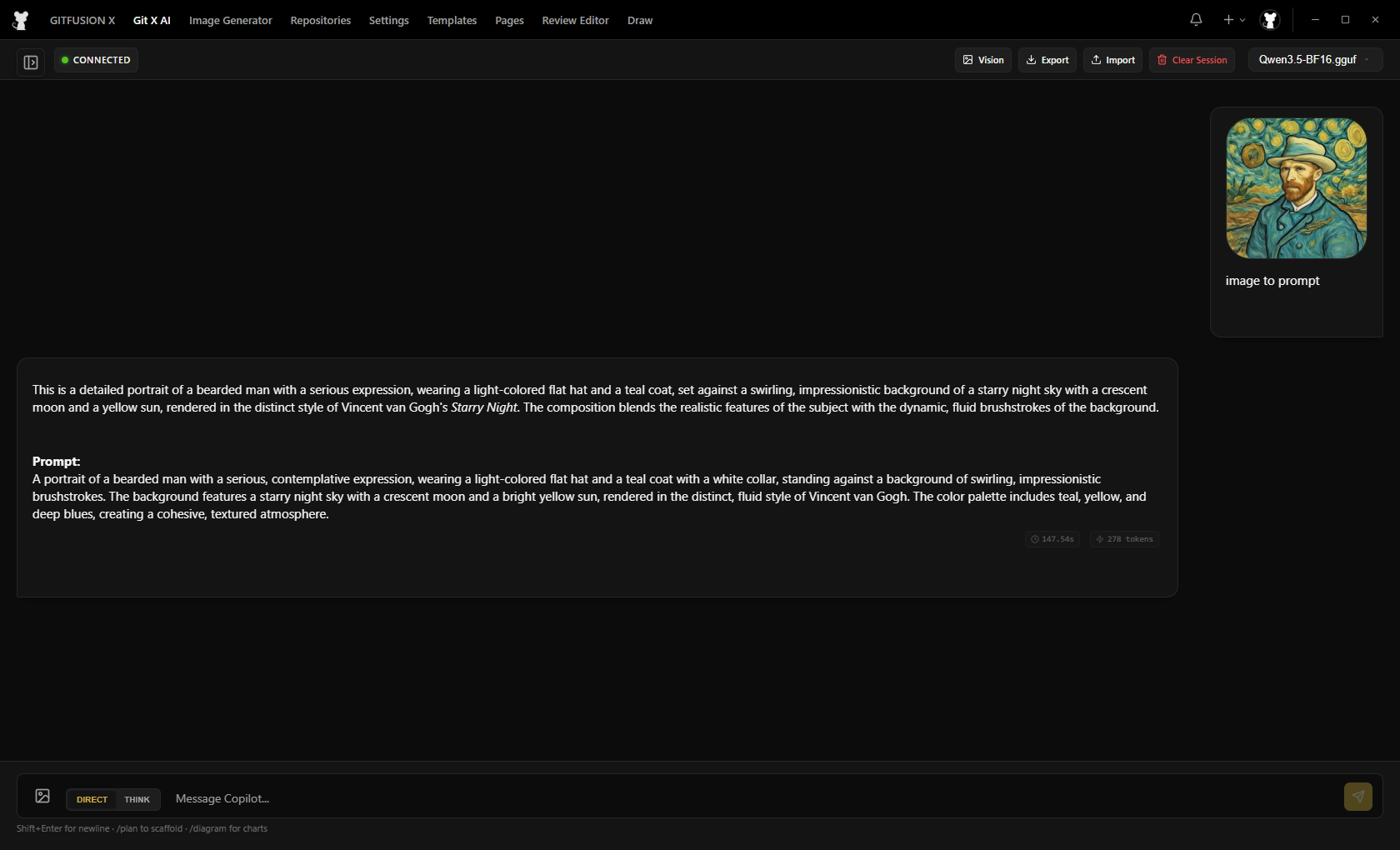Clear Session with trash button
The image size is (1400, 850).
(1192, 60)
